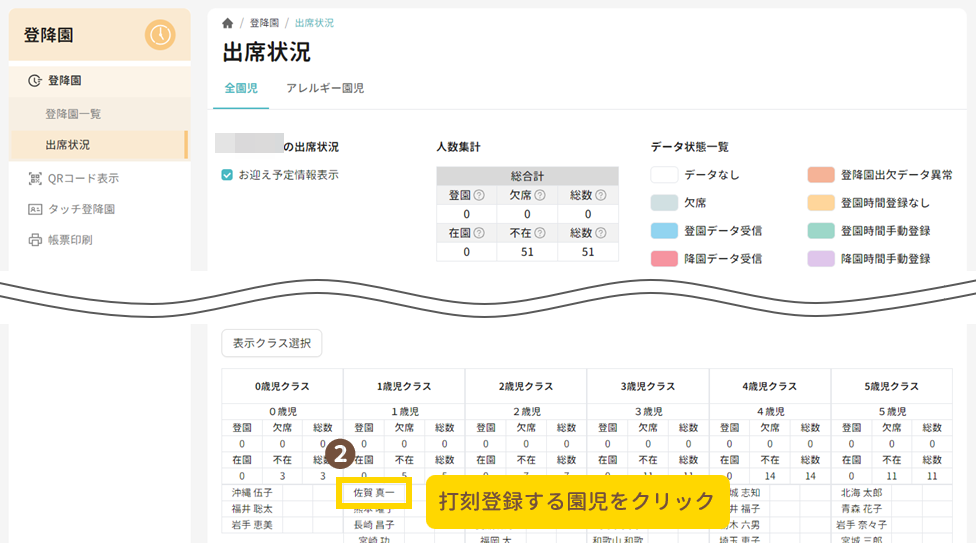Screen dimensions: 976x543
Task: Click the QR code icon in the sidebar
Action: 35,179
